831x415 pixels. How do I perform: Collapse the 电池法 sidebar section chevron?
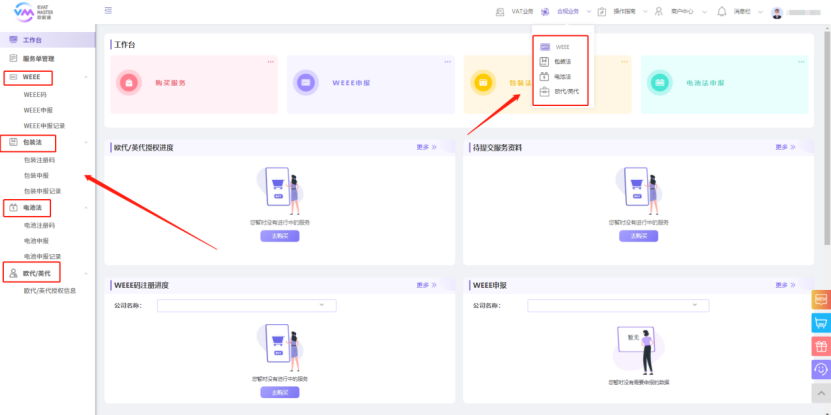point(86,207)
